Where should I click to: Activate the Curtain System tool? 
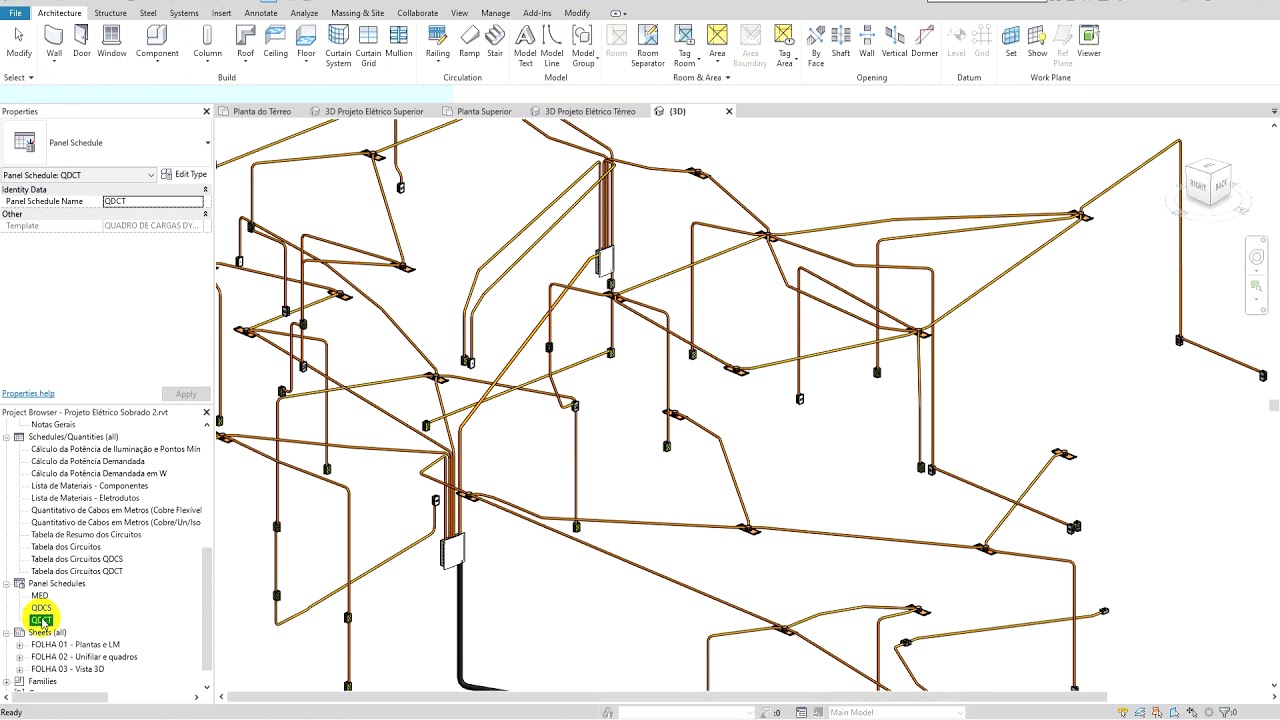coord(338,47)
